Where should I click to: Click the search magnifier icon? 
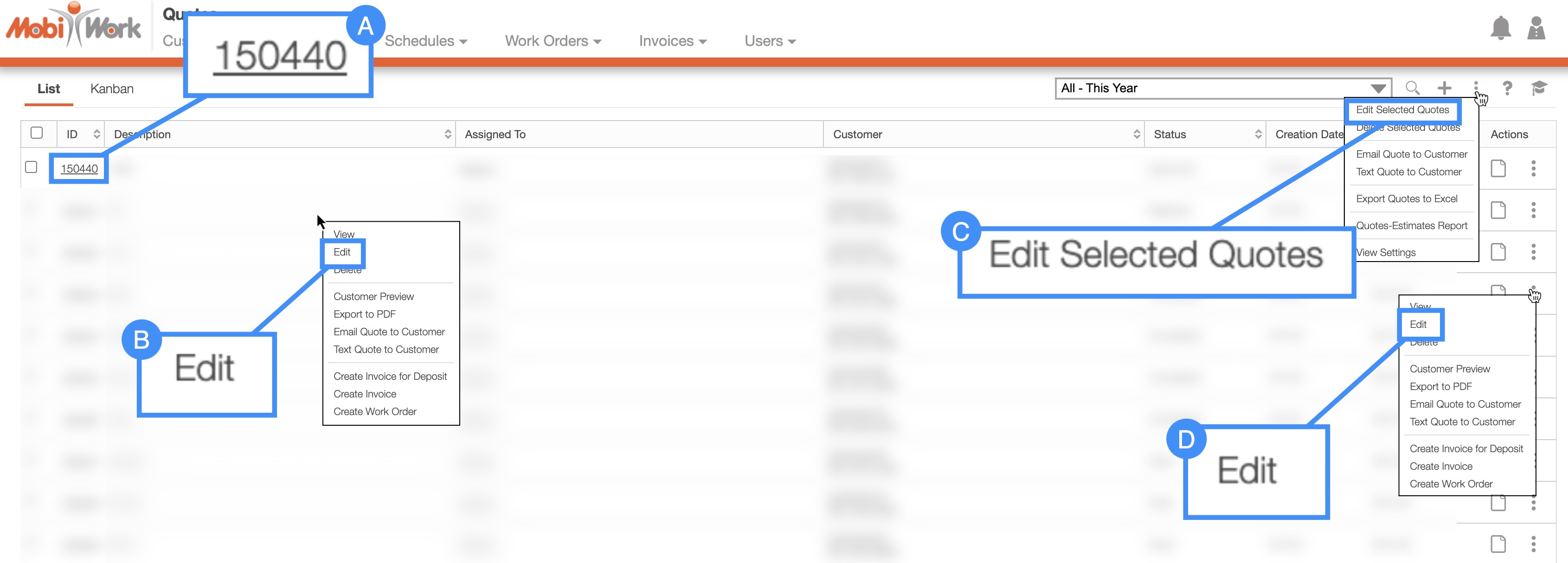point(1412,88)
